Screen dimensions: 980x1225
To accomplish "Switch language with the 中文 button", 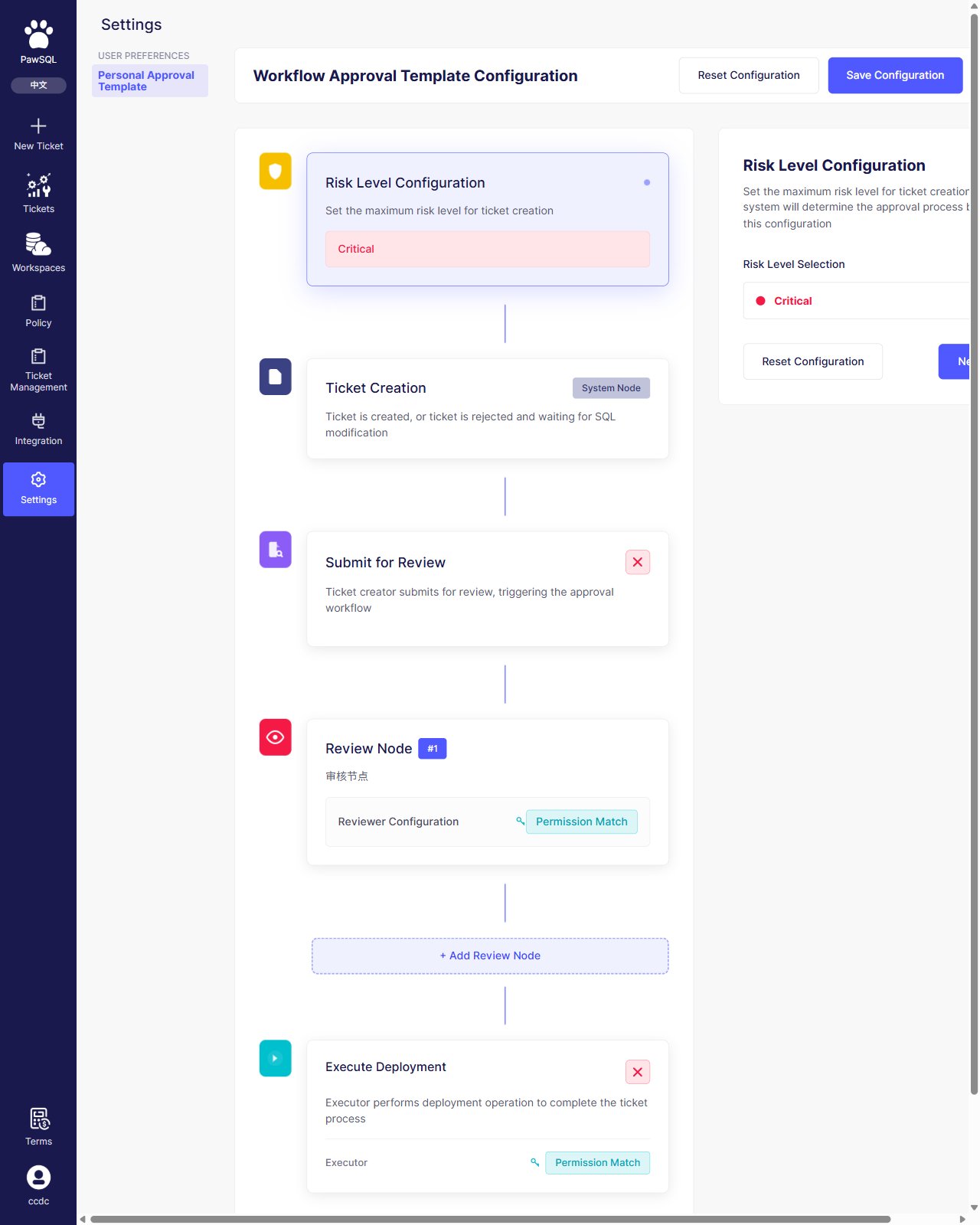I will pos(38,85).
